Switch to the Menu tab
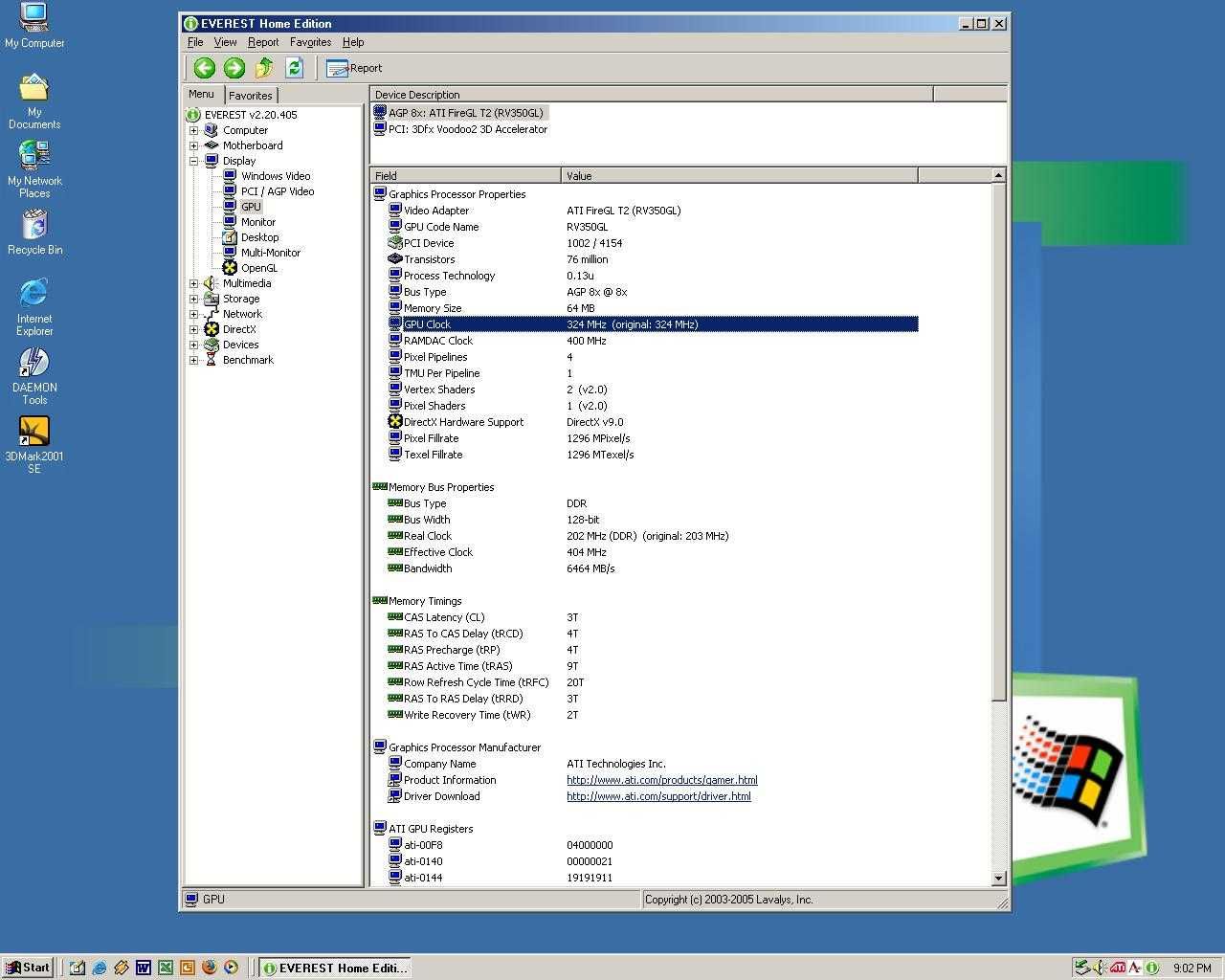 click(x=202, y=94)
